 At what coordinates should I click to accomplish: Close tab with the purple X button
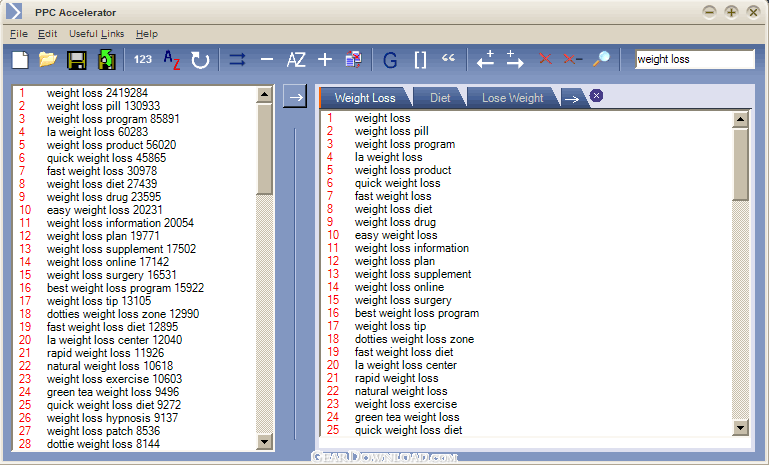point(597,96)
